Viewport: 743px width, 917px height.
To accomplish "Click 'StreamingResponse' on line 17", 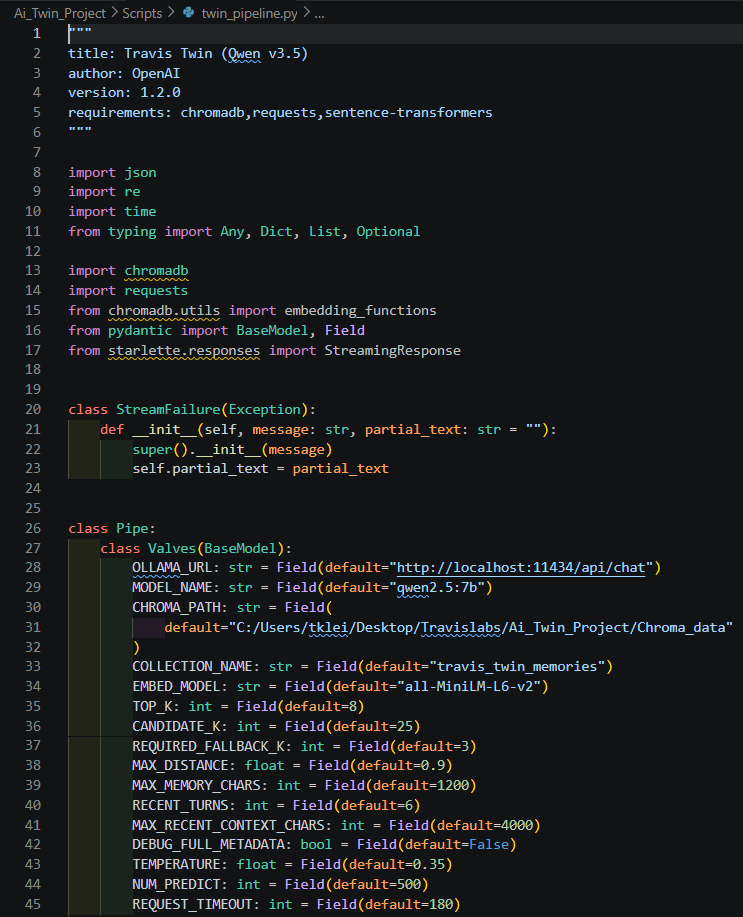I will pos(393,350).
